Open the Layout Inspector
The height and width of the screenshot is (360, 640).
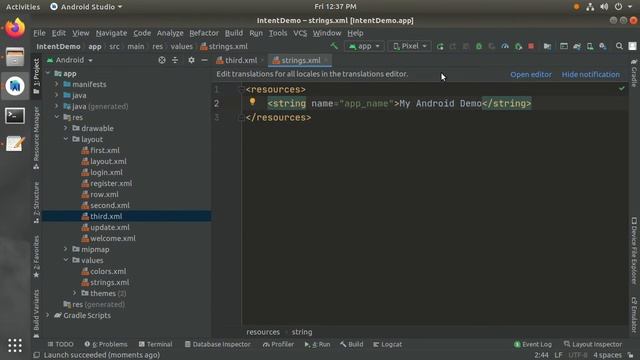click(593, 344)
